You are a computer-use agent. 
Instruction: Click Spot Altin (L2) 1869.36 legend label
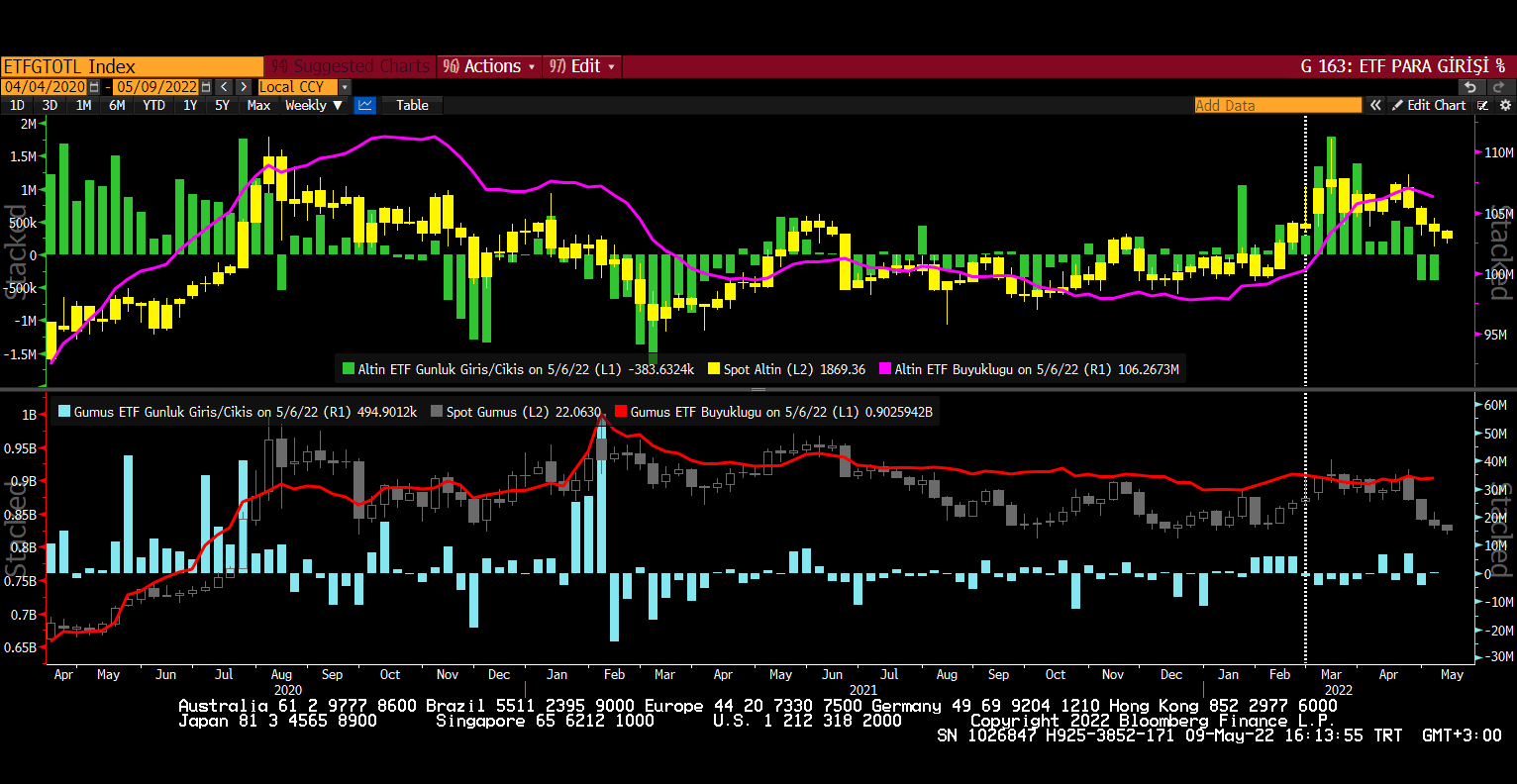[794, 369]
